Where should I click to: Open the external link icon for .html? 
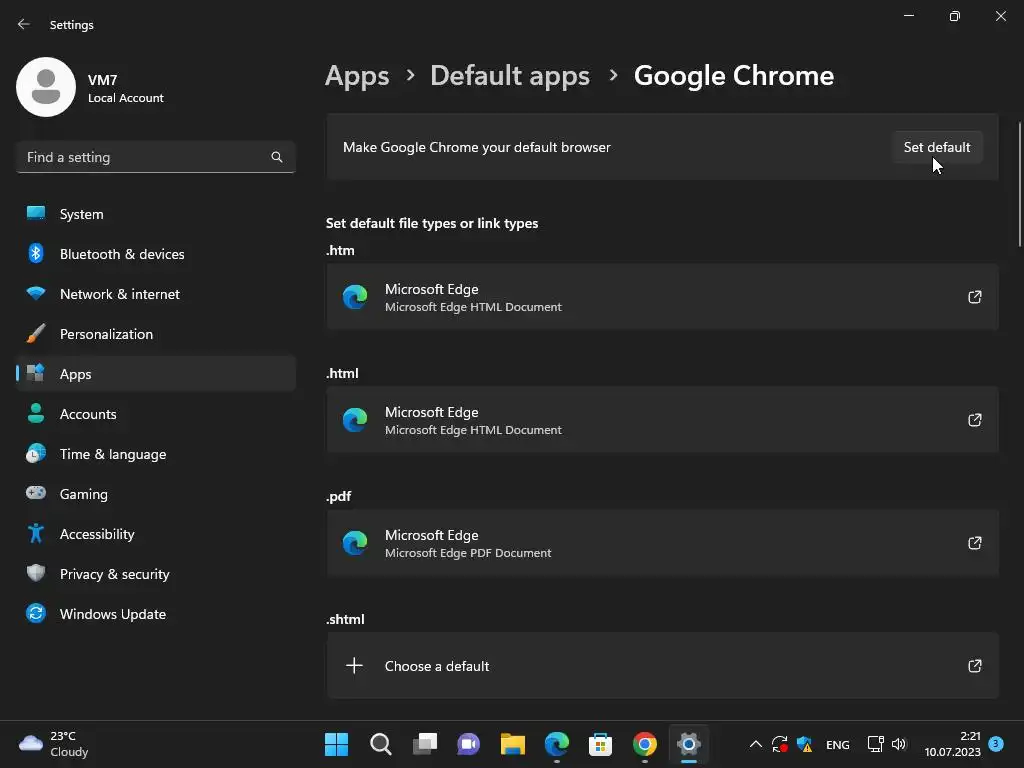pos(974,420)
